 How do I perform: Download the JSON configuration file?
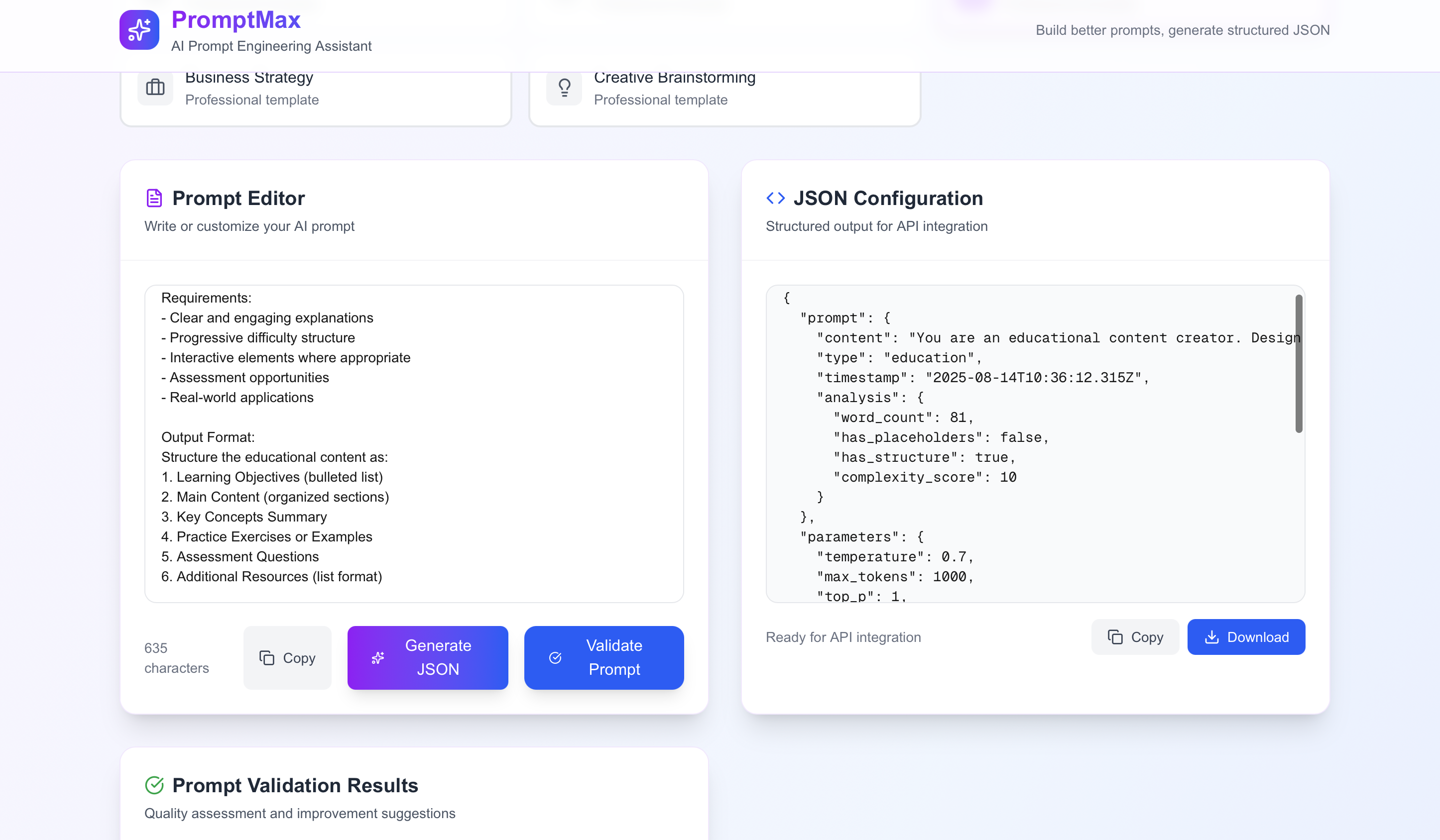[1246, 636]
